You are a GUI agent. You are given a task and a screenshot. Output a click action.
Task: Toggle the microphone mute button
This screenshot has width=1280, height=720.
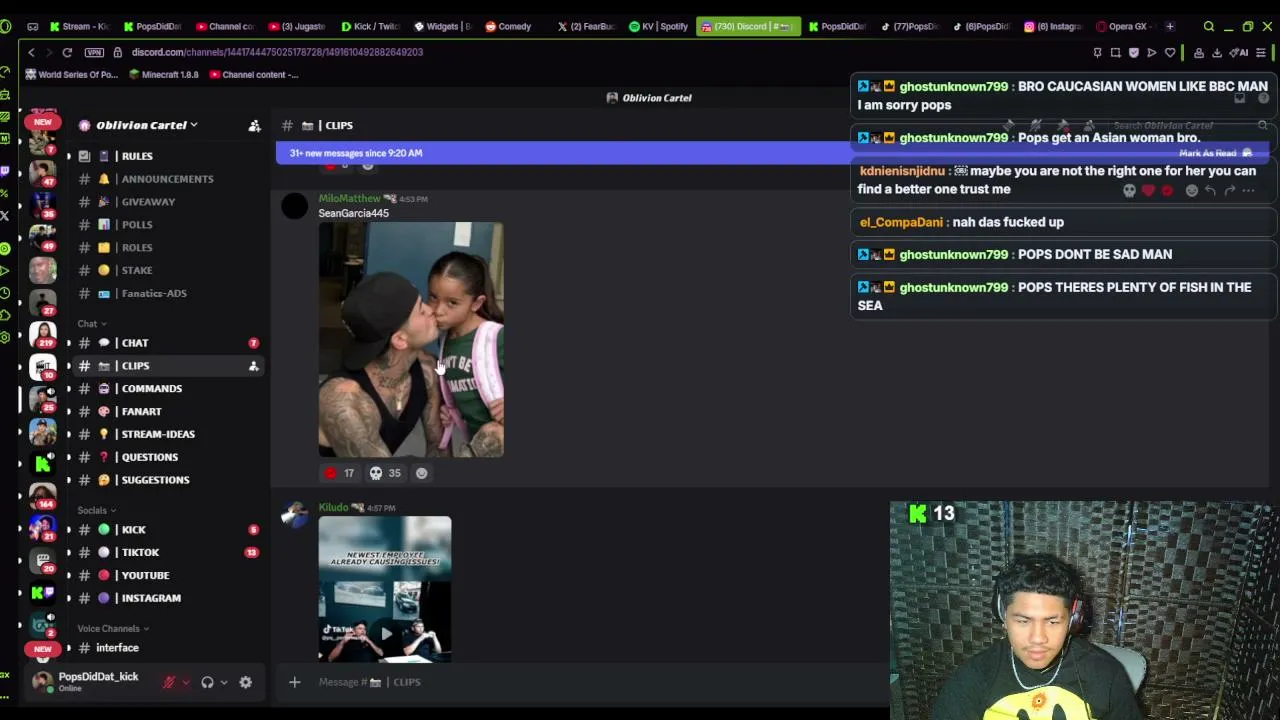click(169, 683)
